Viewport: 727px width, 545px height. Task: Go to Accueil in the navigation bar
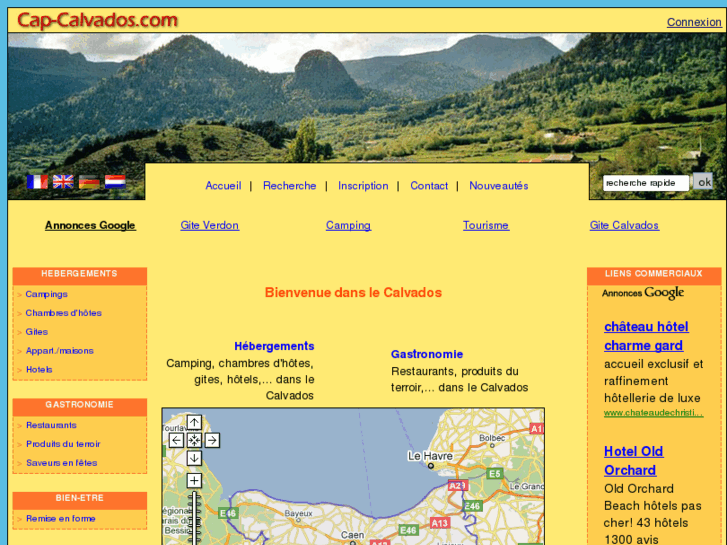(x=223, y=186)
